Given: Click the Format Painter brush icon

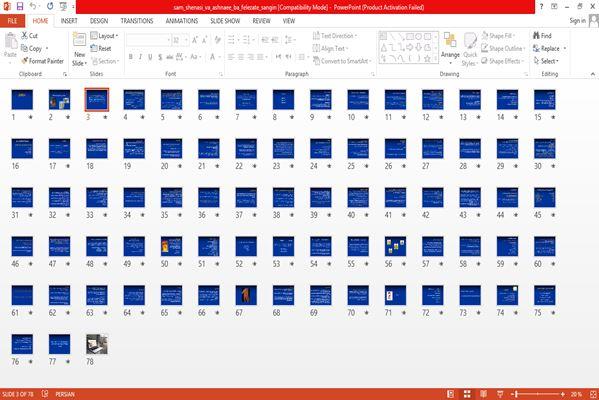Looking at the screenshot, I should (x=25, y=61).
